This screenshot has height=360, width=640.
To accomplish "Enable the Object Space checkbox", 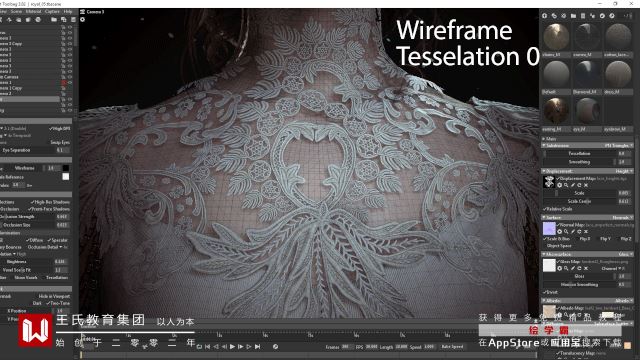I will click(x=558, y=246).
